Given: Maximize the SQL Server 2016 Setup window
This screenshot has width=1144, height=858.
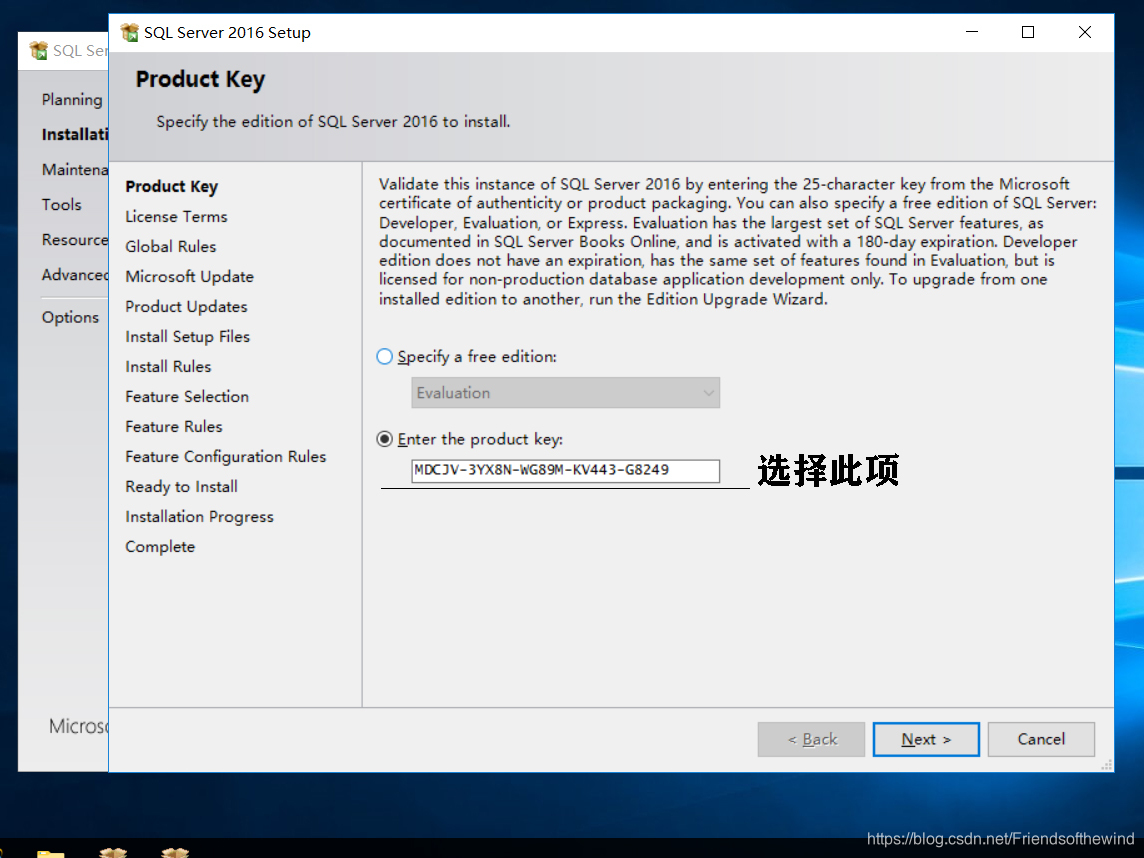Looking at the screenshot, I should 1028,32.
